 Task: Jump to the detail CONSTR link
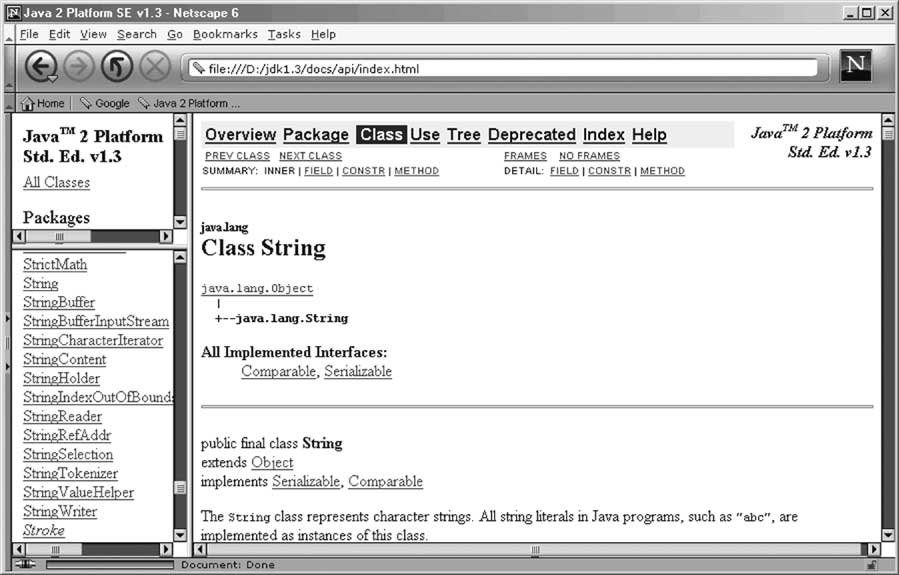pyautogui.click(x=609, y=171)
